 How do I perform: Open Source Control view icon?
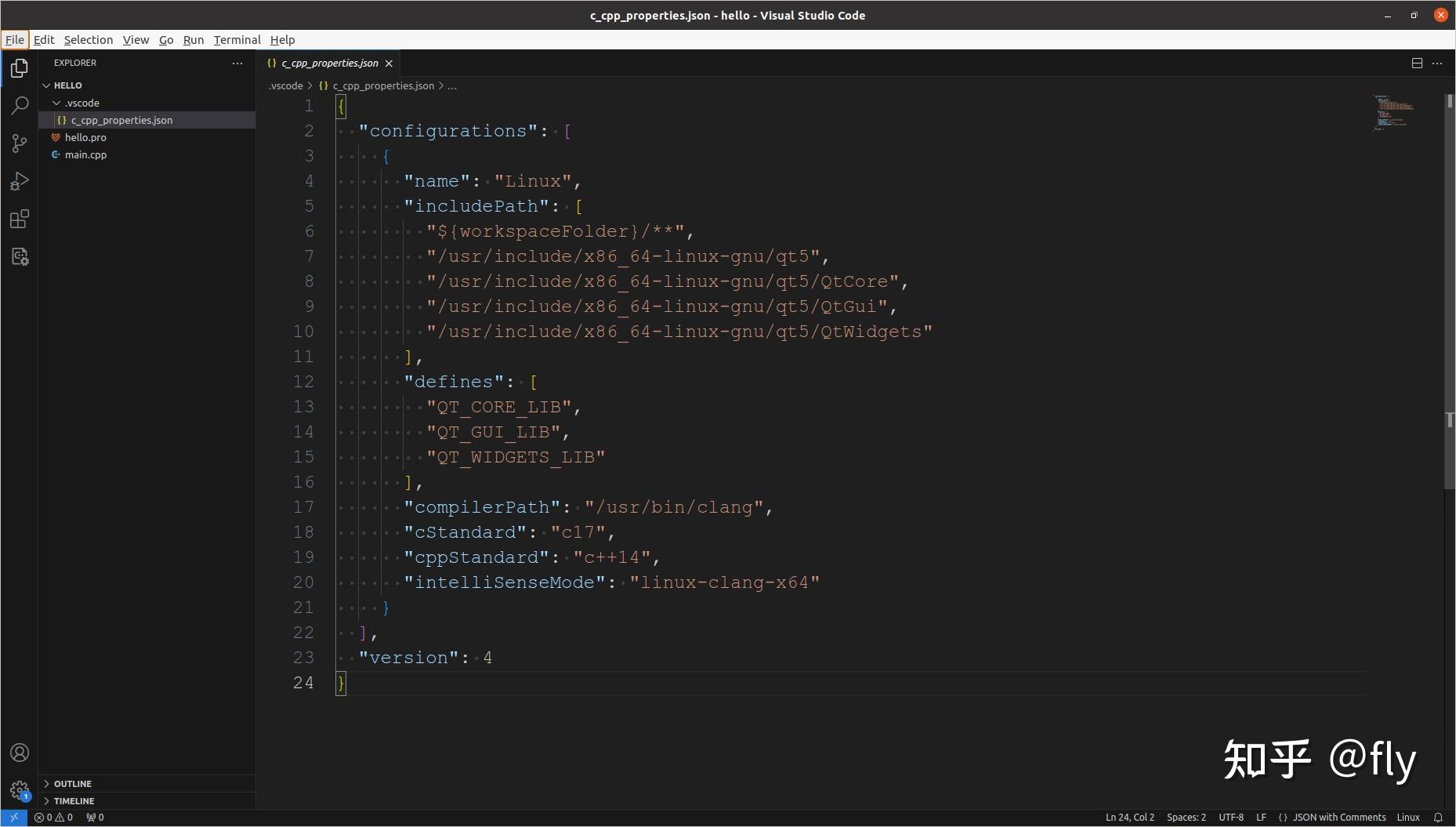20,143
